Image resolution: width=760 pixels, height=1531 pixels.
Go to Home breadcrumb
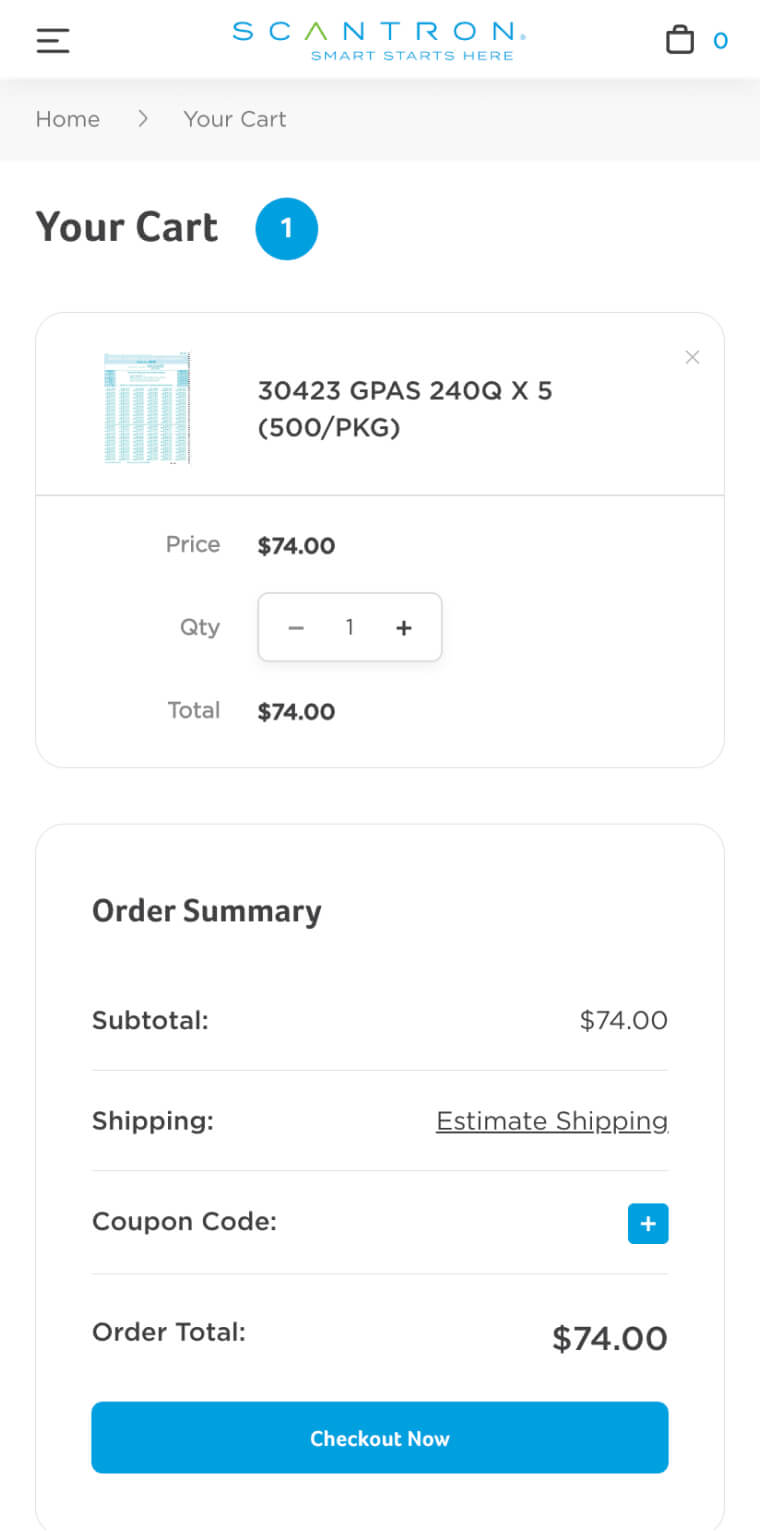67,119
